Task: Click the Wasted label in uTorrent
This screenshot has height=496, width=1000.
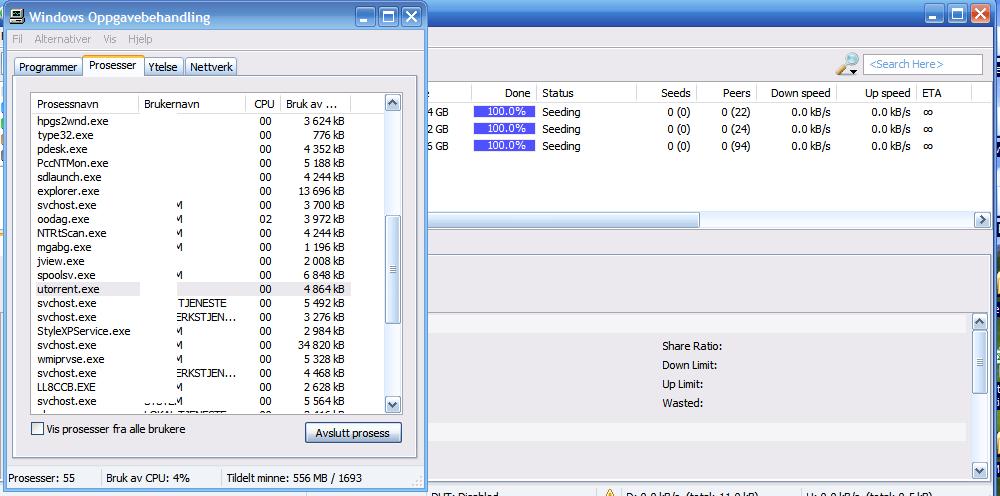Action: click(x=682, y=403)
